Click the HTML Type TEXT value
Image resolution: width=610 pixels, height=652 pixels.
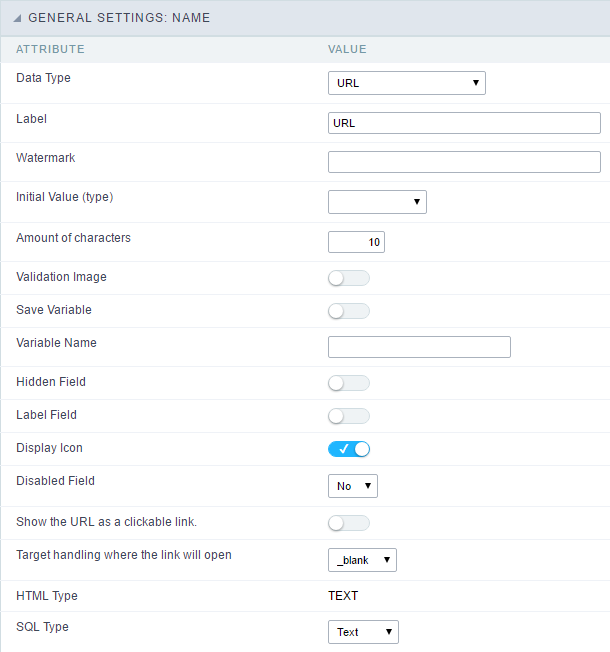pyautogui.click(x=343, y=596)
